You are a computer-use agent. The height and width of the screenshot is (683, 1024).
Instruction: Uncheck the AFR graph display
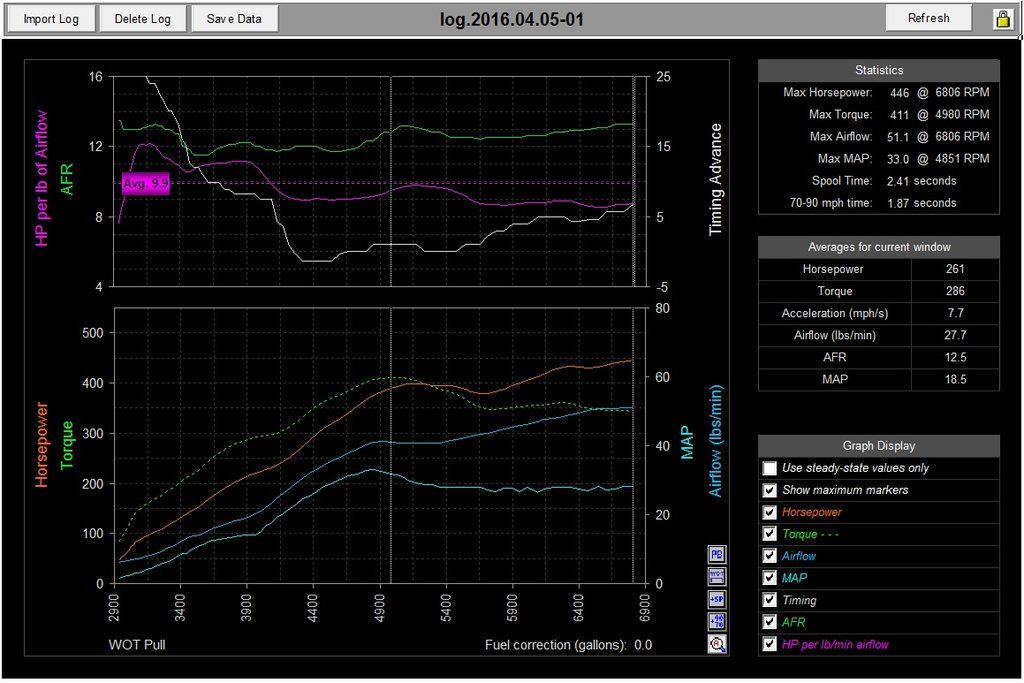770,622
